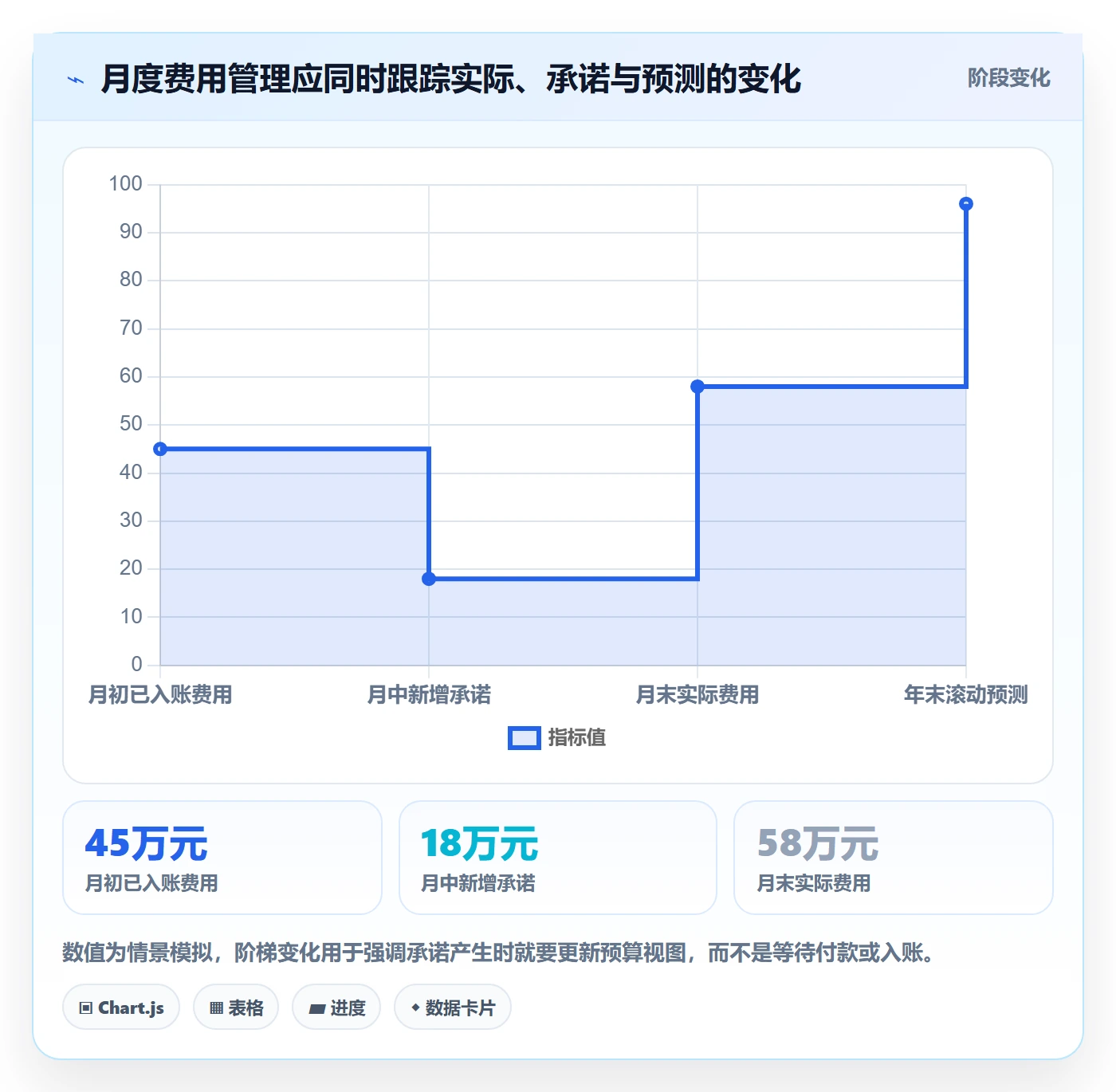
Task: Click the 月末实际费用 data point on chart
Action: [x=697, y=387]
